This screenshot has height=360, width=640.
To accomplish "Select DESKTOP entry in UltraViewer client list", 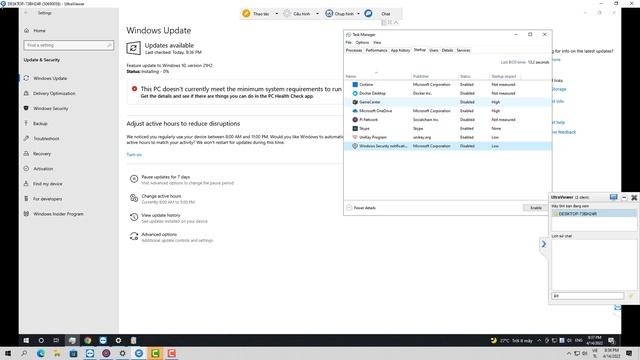I will 594,214.
